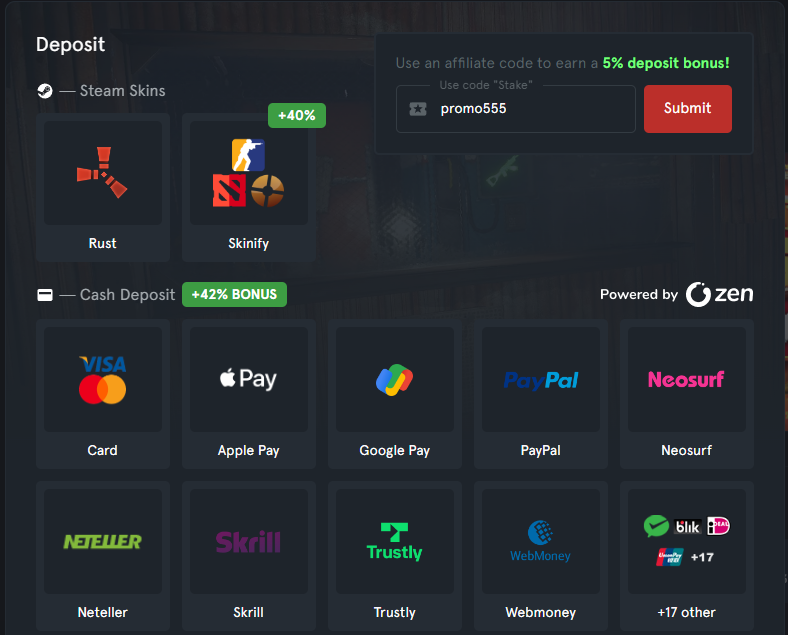The height and width of the screenshot is (635, 788).
Task: Click the ticket icon in code field
Action: pyautogui.click(x=418, y=109)
